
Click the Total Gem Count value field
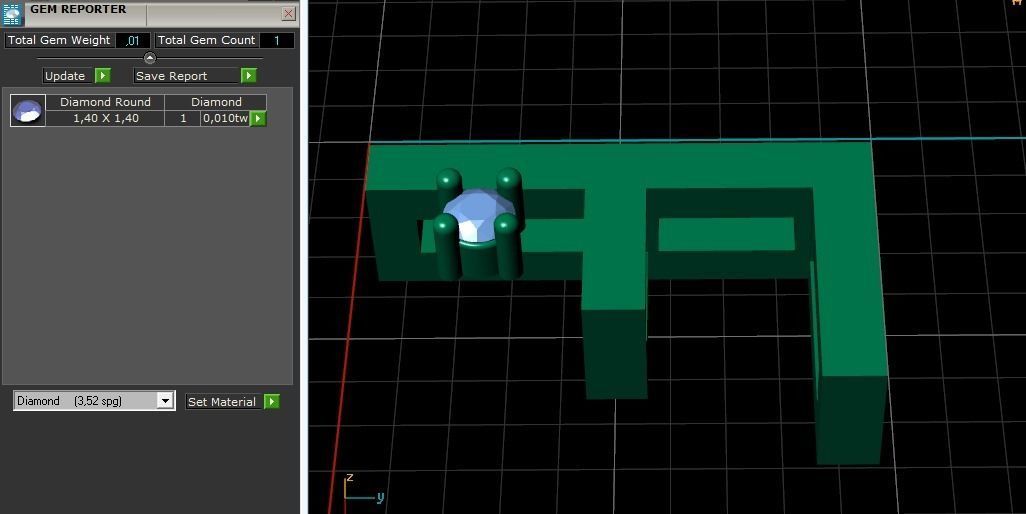coord(277,41)
